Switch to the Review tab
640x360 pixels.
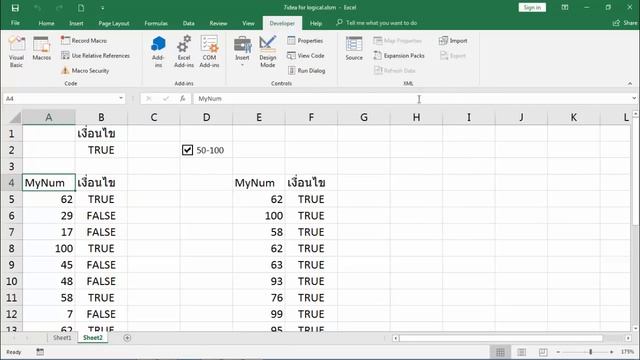(218, 23)
